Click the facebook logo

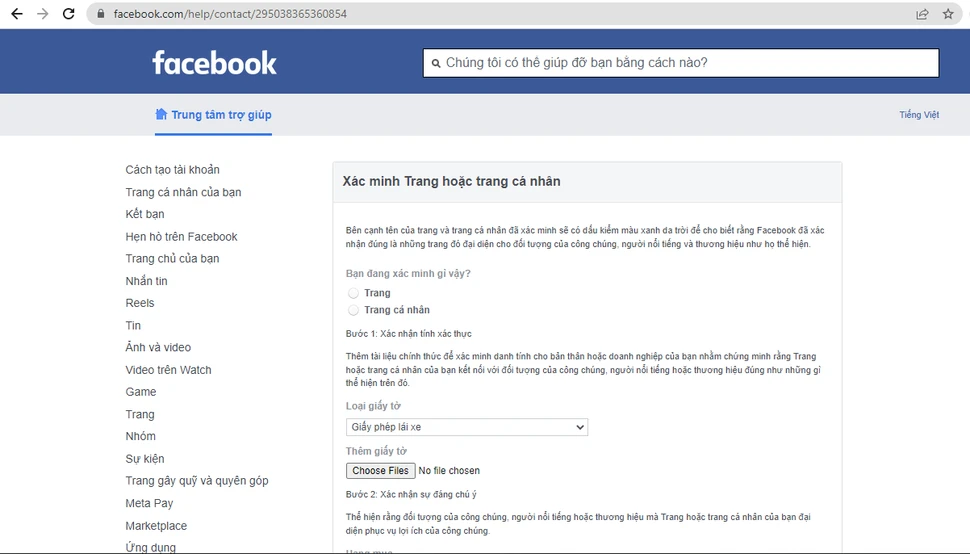pos(215,62)
